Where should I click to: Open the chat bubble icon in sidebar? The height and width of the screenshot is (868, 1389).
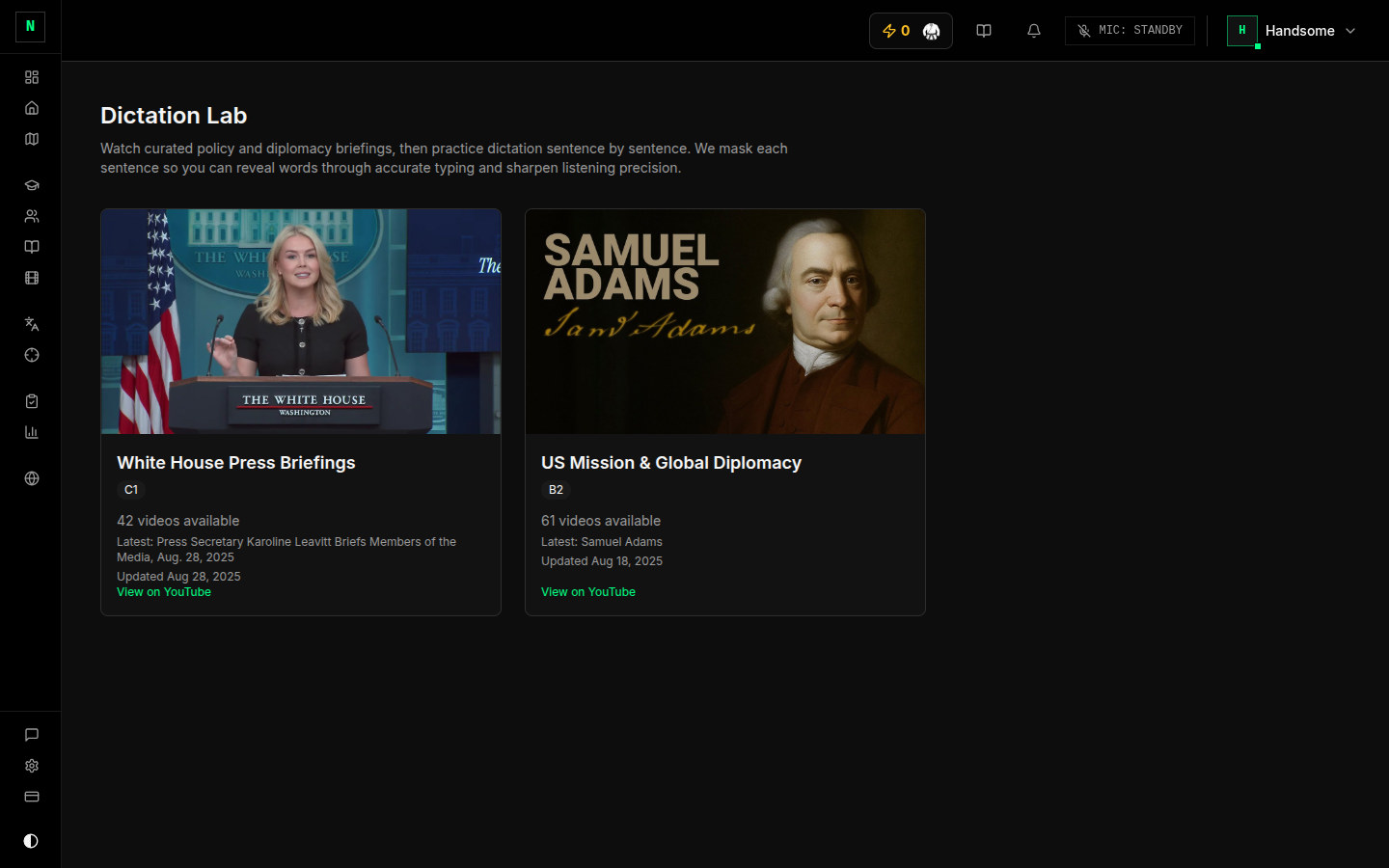click(32, 735)
